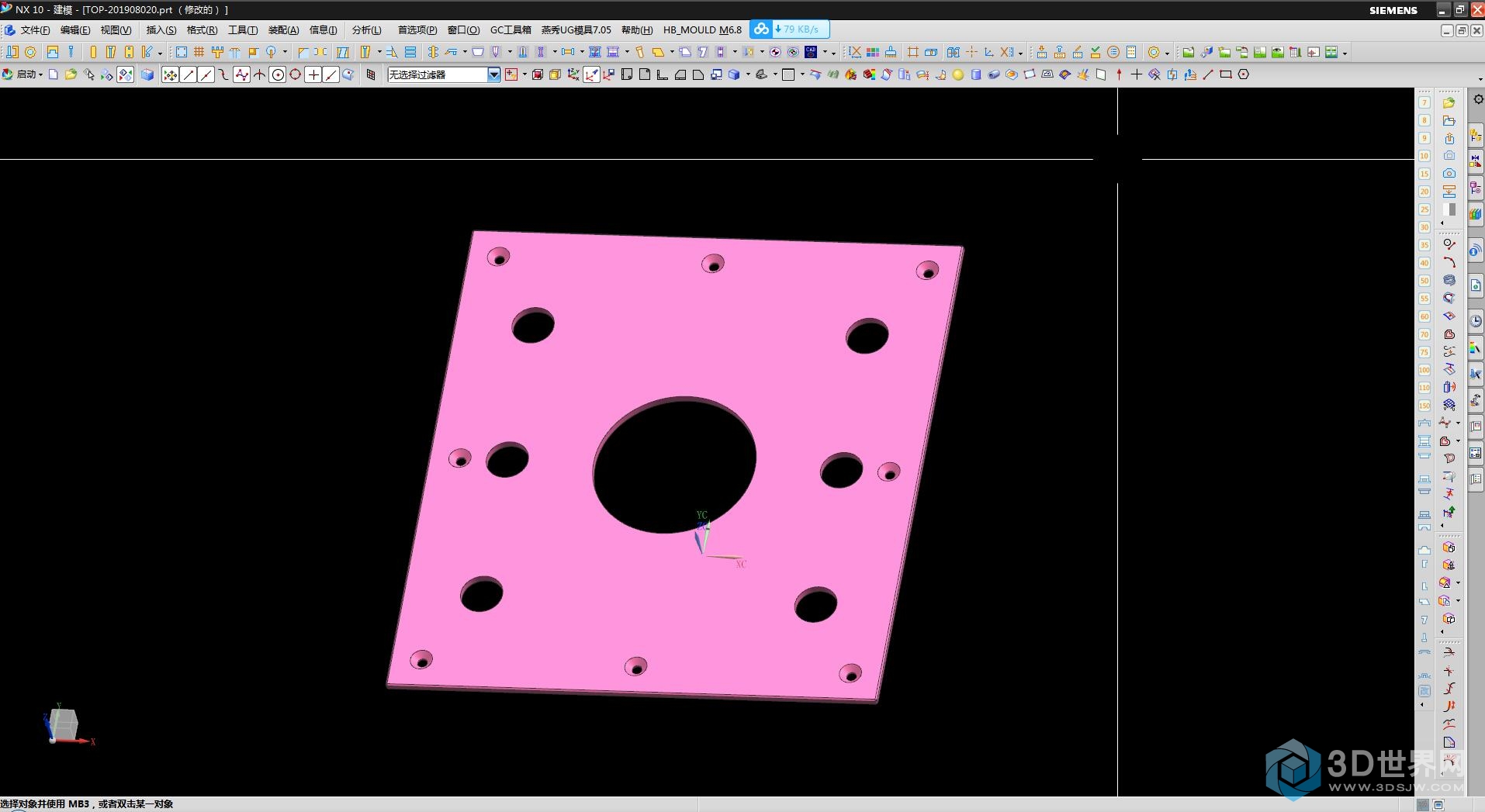Toggle the snap point on arc center
1485x812 pixels.
click(x=278, y=74)
